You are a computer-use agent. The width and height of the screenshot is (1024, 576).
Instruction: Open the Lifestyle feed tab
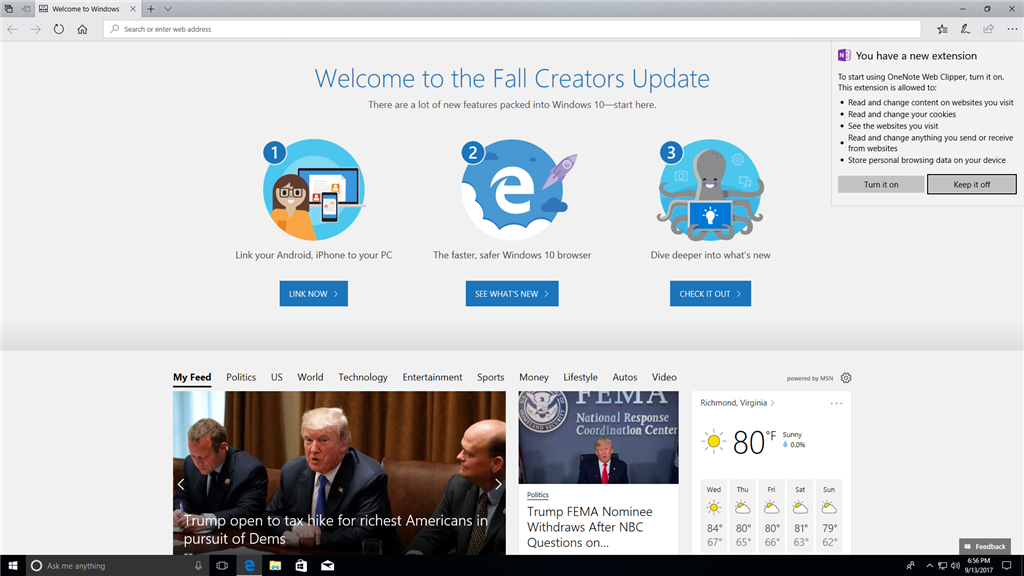point(581,377)
